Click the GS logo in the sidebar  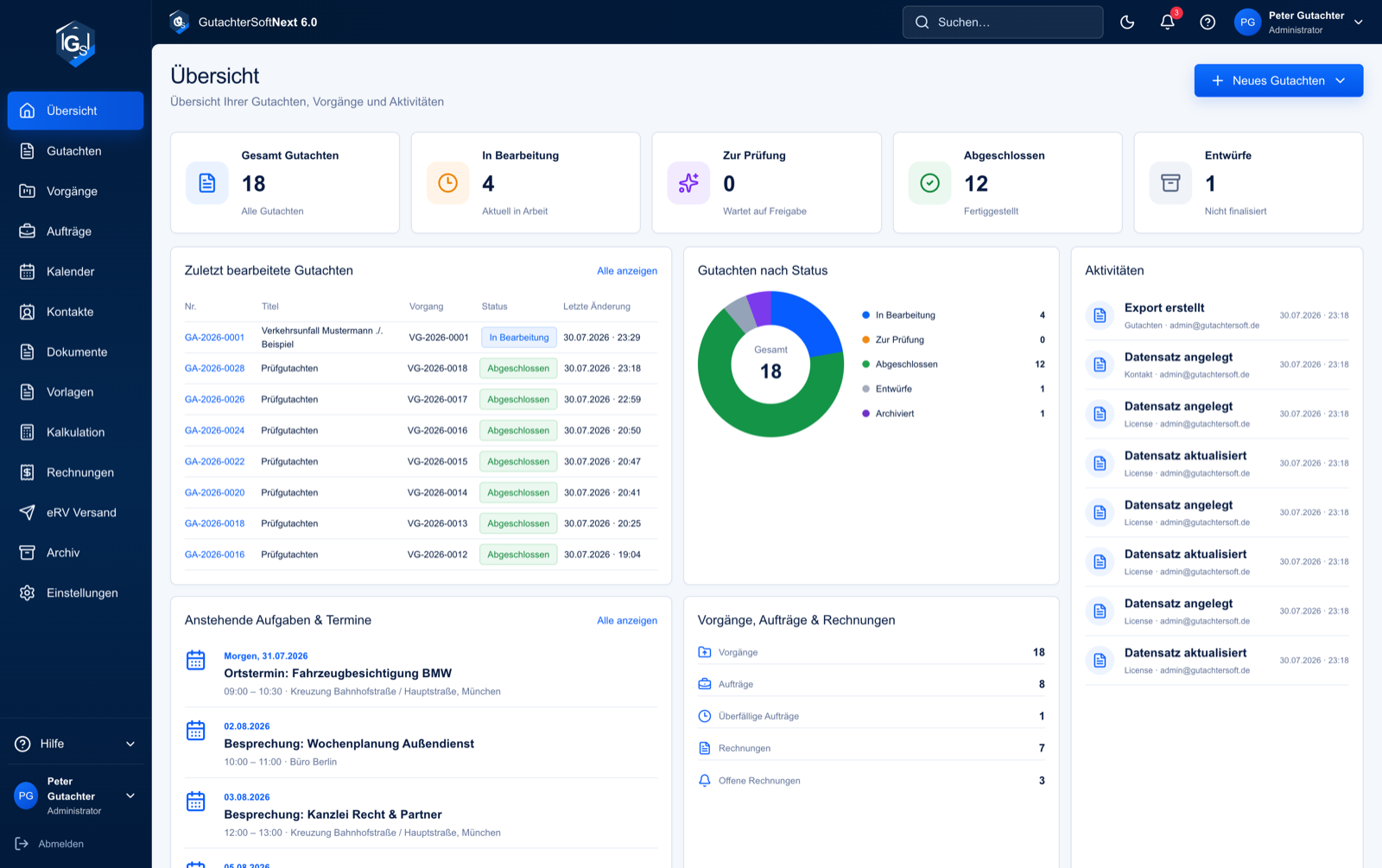75,44
